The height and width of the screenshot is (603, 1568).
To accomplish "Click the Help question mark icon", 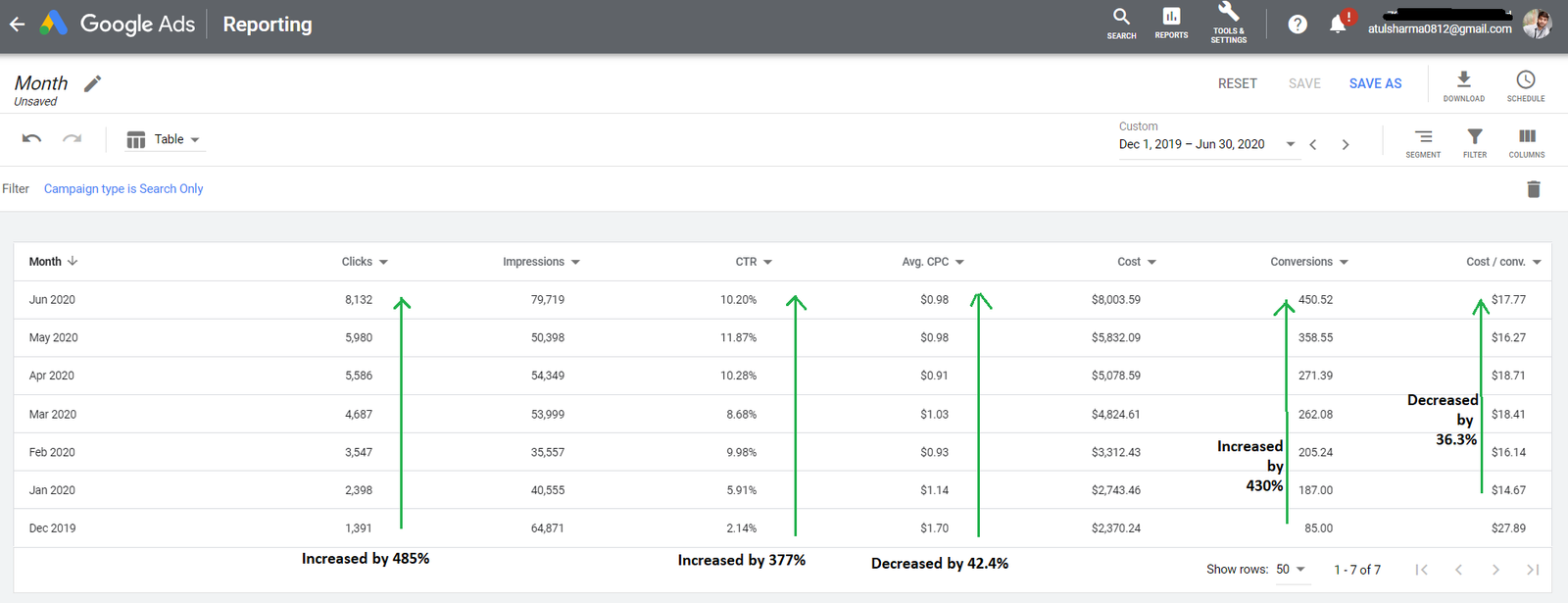I will (x=1297, y=25).
